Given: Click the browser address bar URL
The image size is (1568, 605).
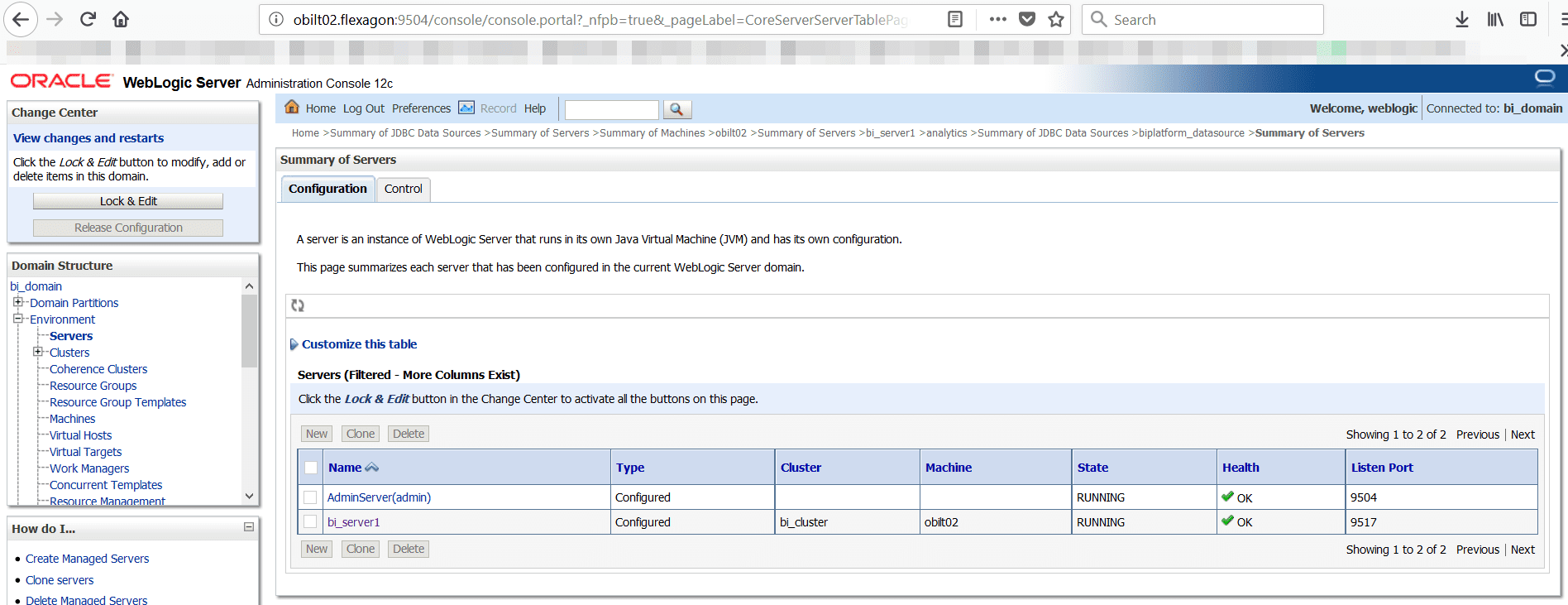Looking at the screenshot, I should point(600,19).
